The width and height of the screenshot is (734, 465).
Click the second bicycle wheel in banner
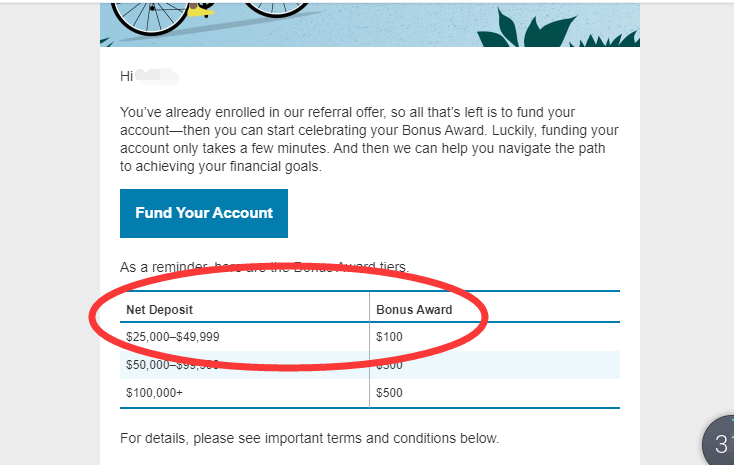coord(276,10)
